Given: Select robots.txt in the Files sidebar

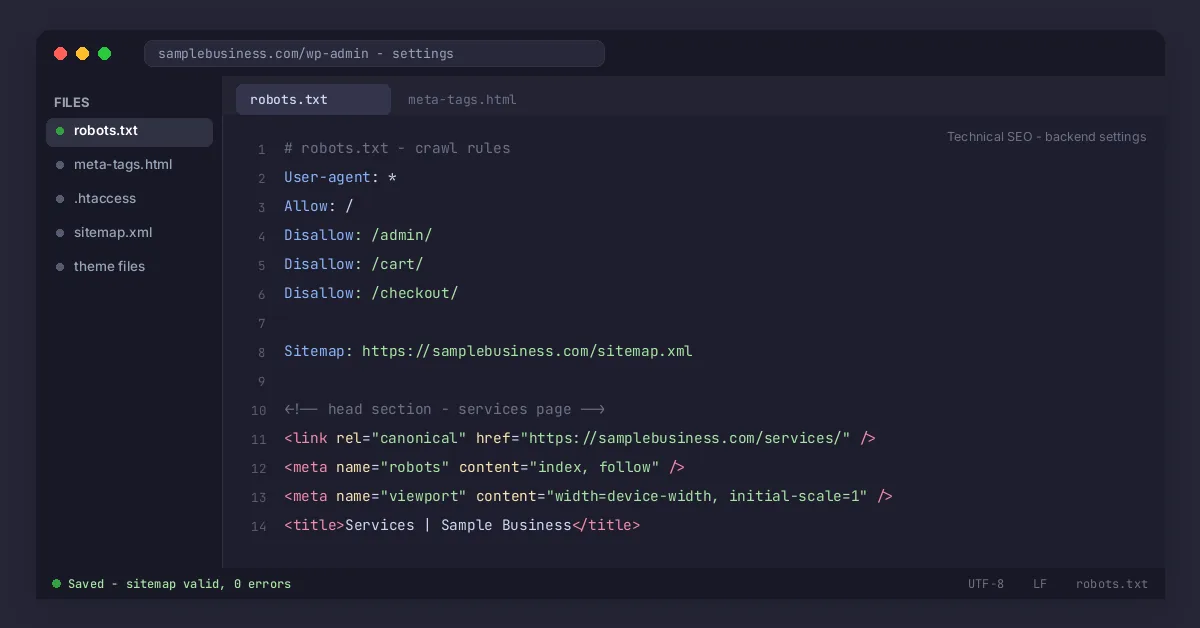Looking at the screenshot, I should click(129, 131).
